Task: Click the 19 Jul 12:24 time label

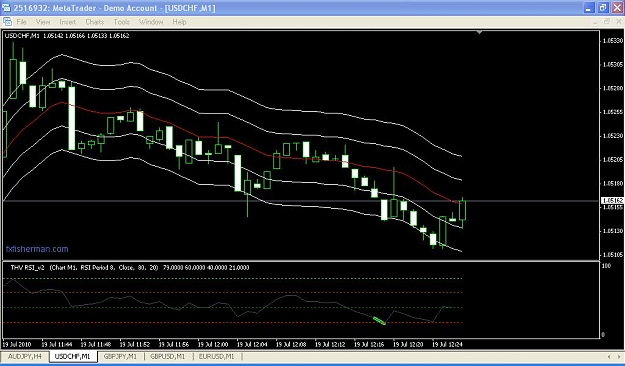Action: pos(448,344)
